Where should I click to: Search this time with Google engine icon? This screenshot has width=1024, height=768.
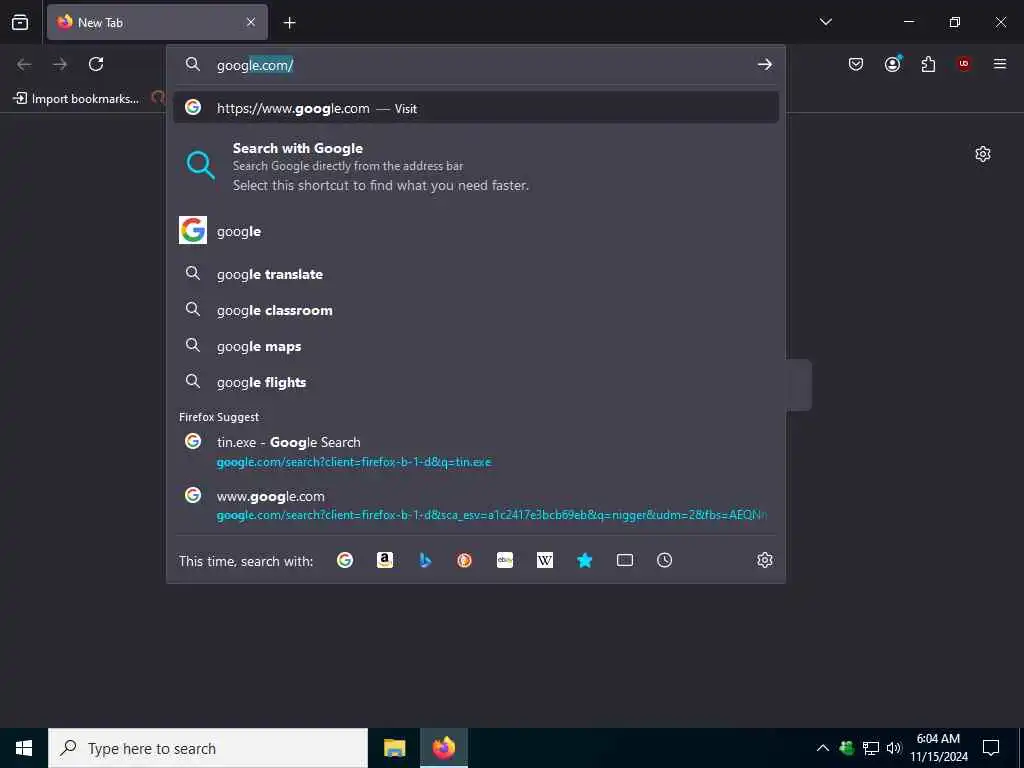pos(345,560)
